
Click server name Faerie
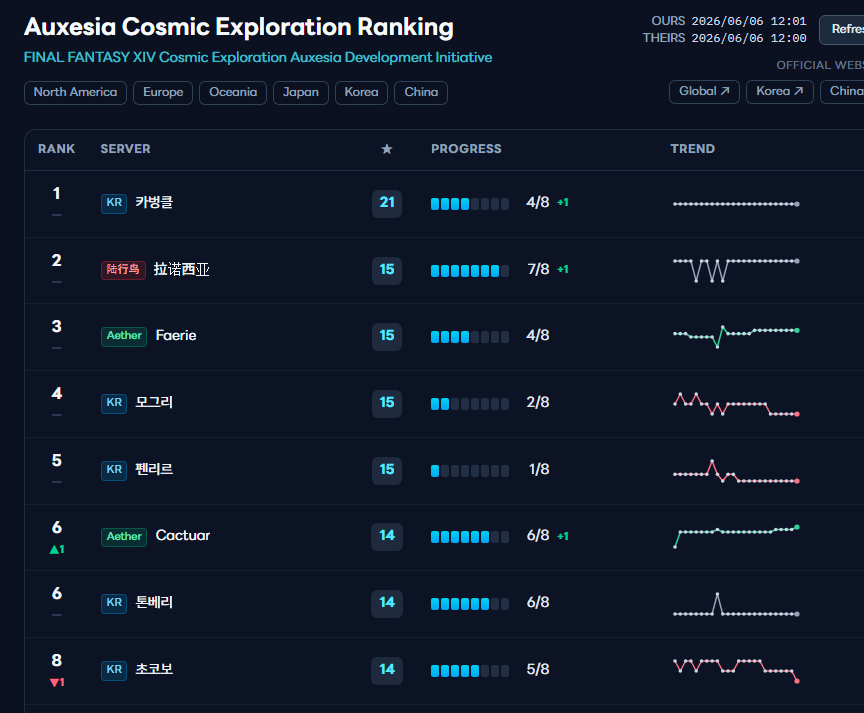tap(176, 336)
